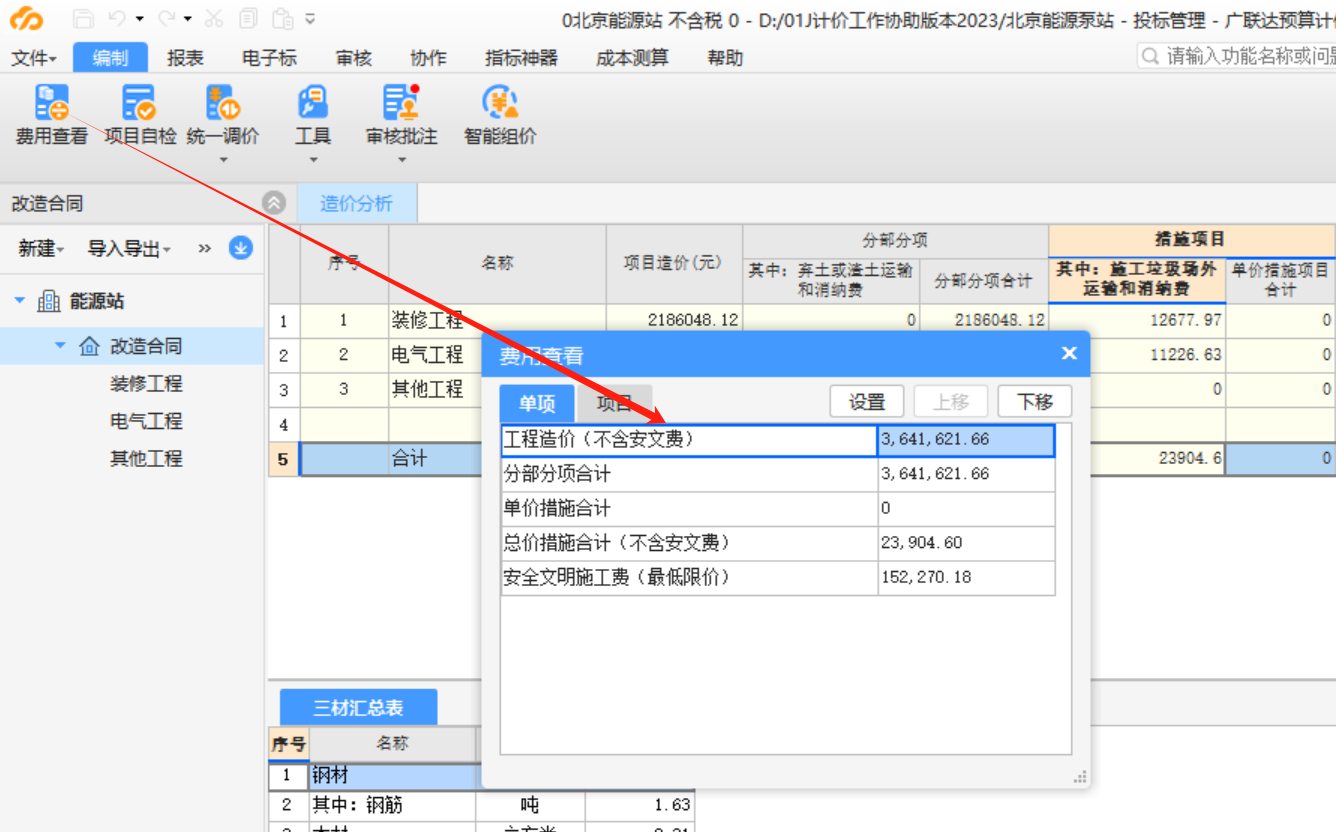Switch to the 审核 ribbon tab
The width and height of the screenshot is (1336, 832).
pos(354,58)
